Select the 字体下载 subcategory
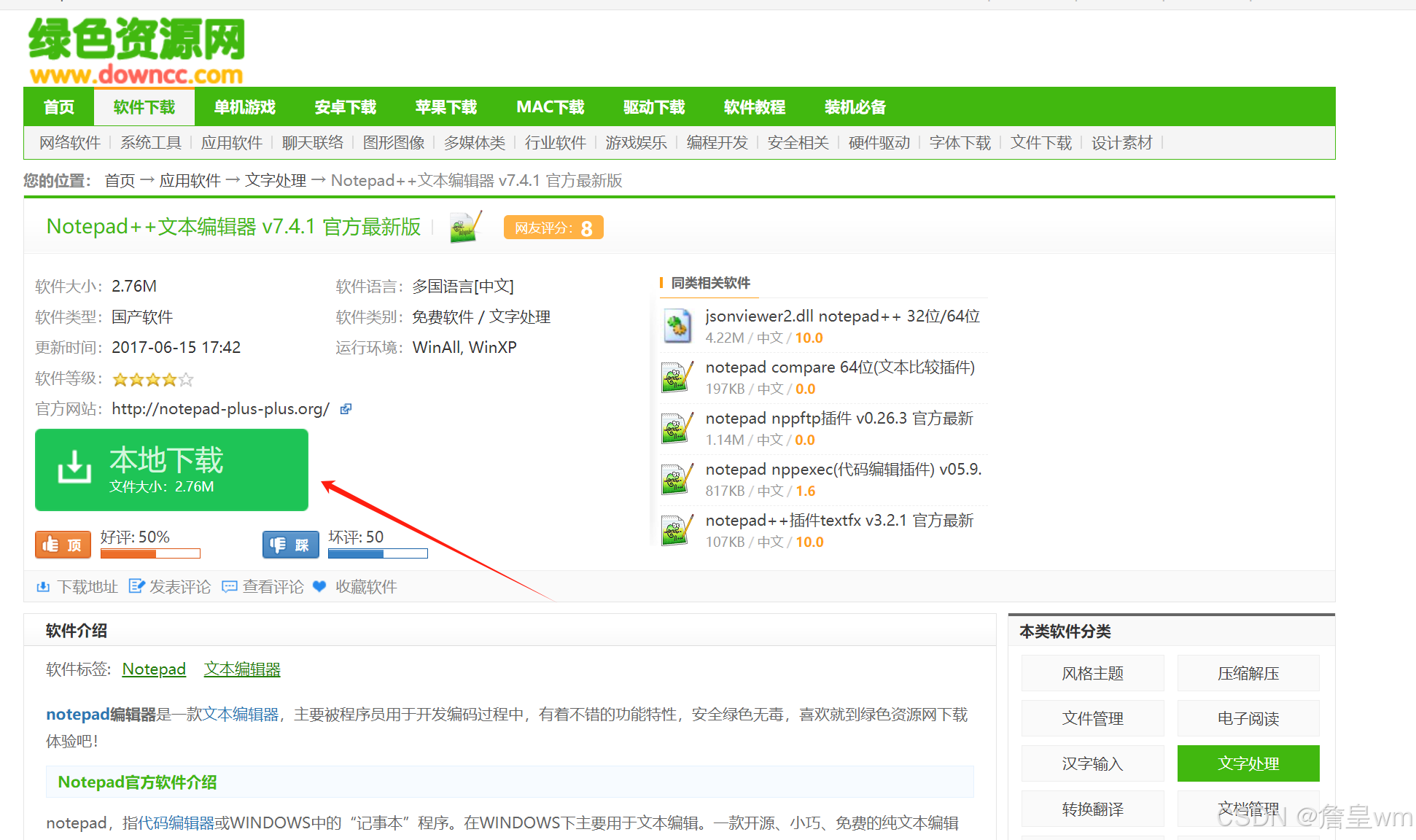The height and width of the screenshot is (840, 1416). [960, 143]
